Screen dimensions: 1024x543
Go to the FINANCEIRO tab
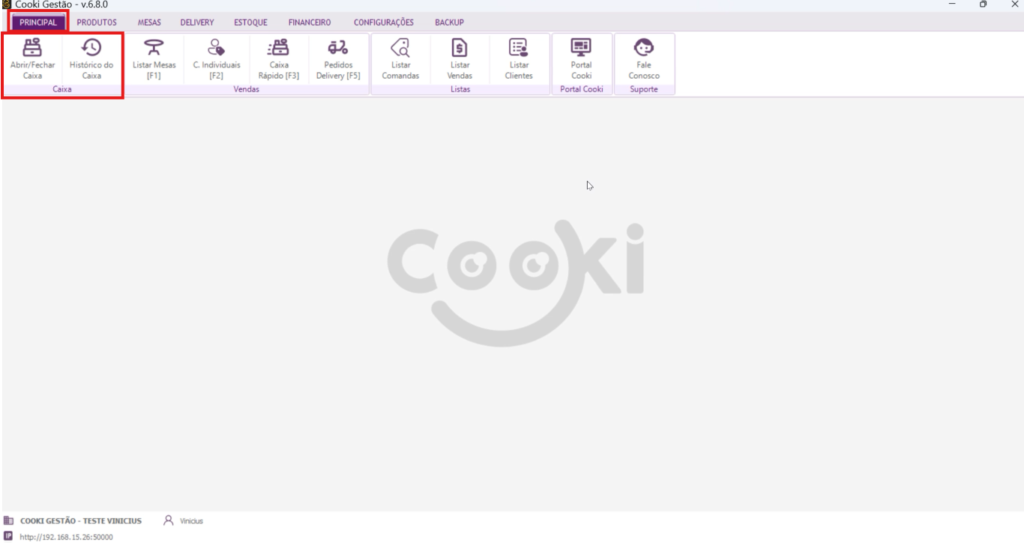(x=309, y=22)
